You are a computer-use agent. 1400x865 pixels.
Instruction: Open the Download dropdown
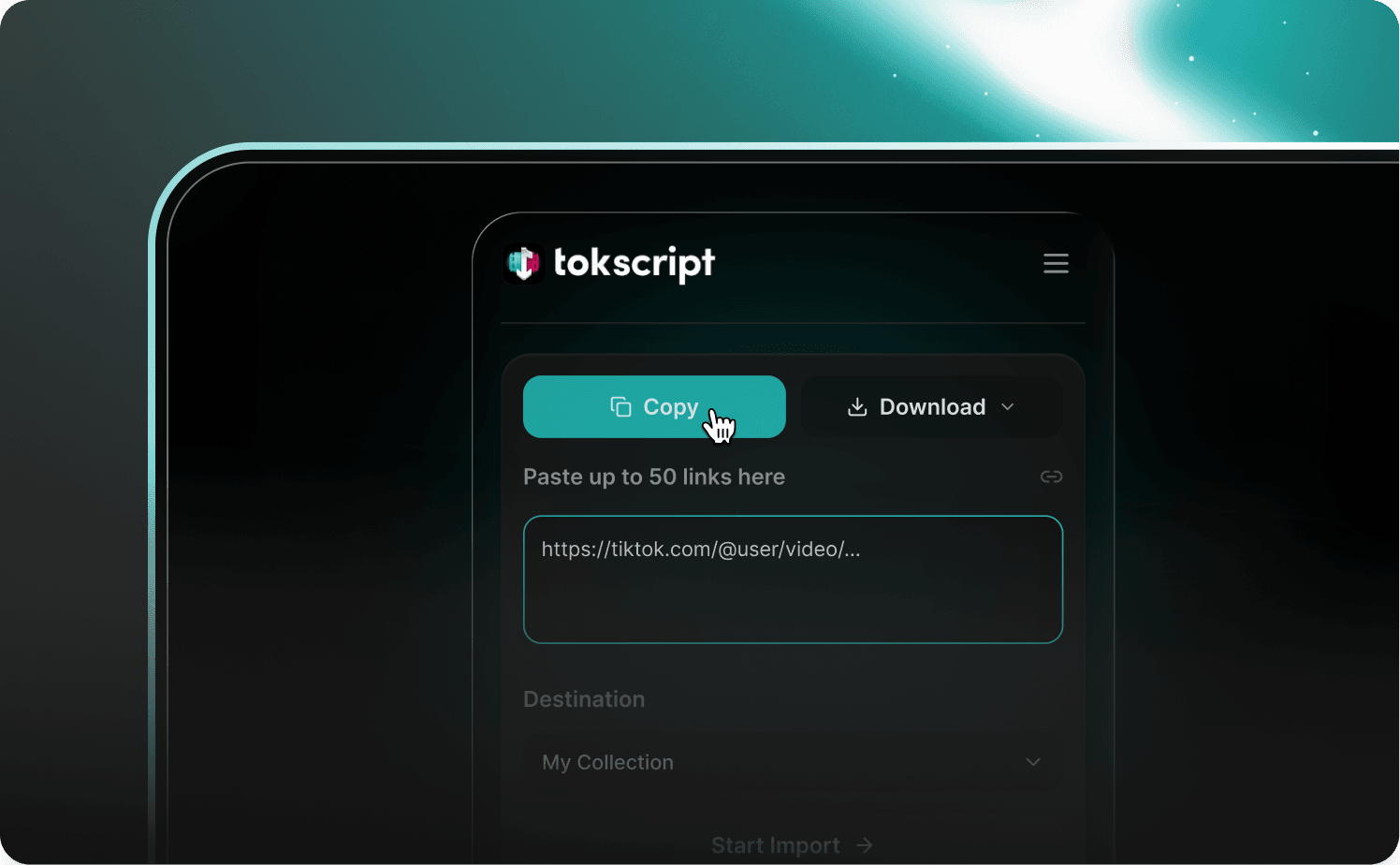932,406
